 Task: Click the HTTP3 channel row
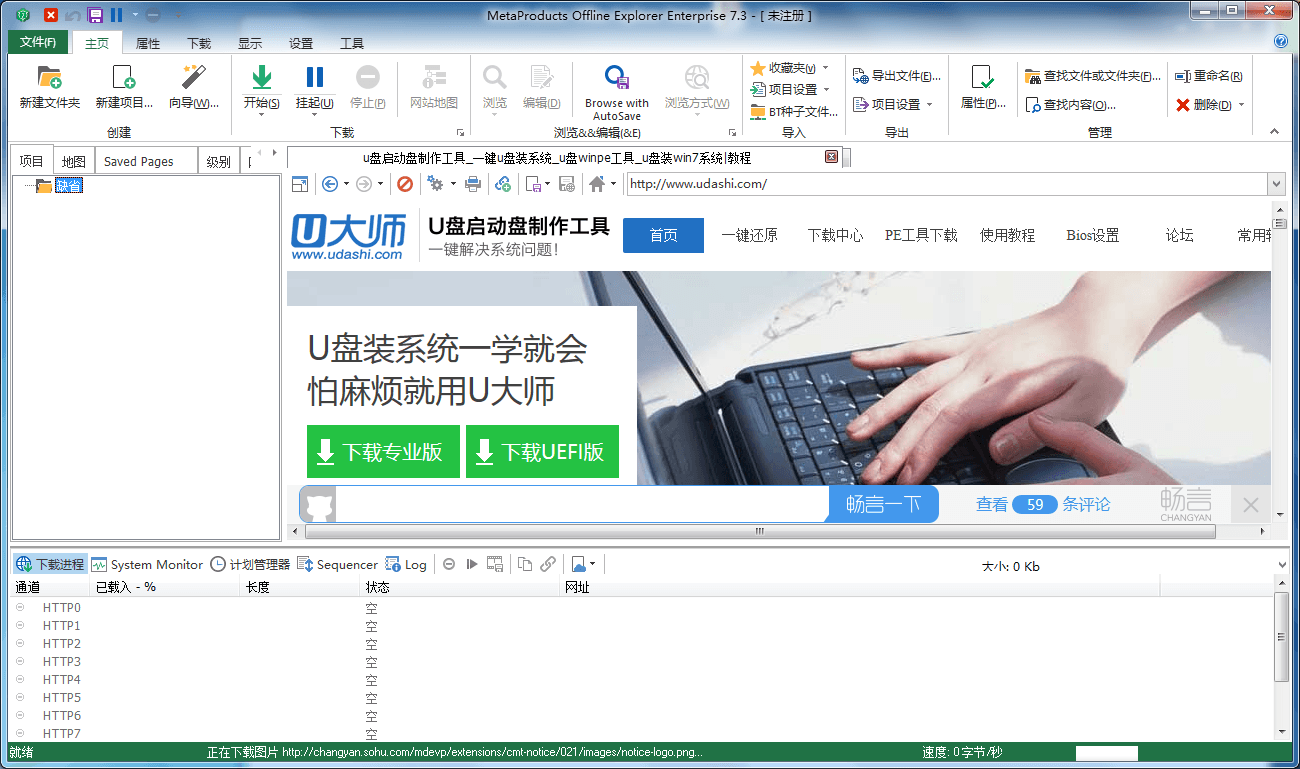640,661
